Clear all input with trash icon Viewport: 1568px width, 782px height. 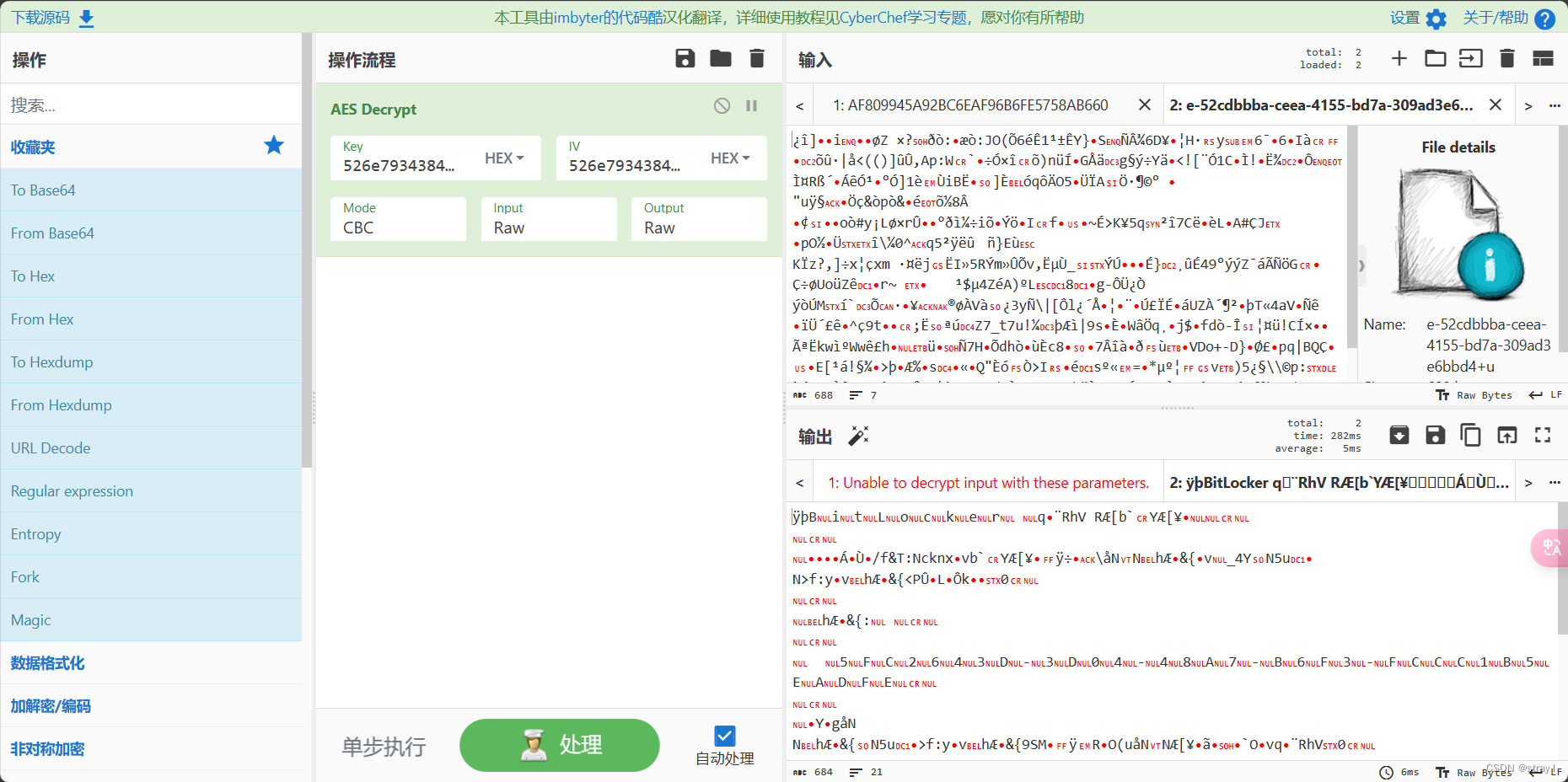tap(1507, 58)
